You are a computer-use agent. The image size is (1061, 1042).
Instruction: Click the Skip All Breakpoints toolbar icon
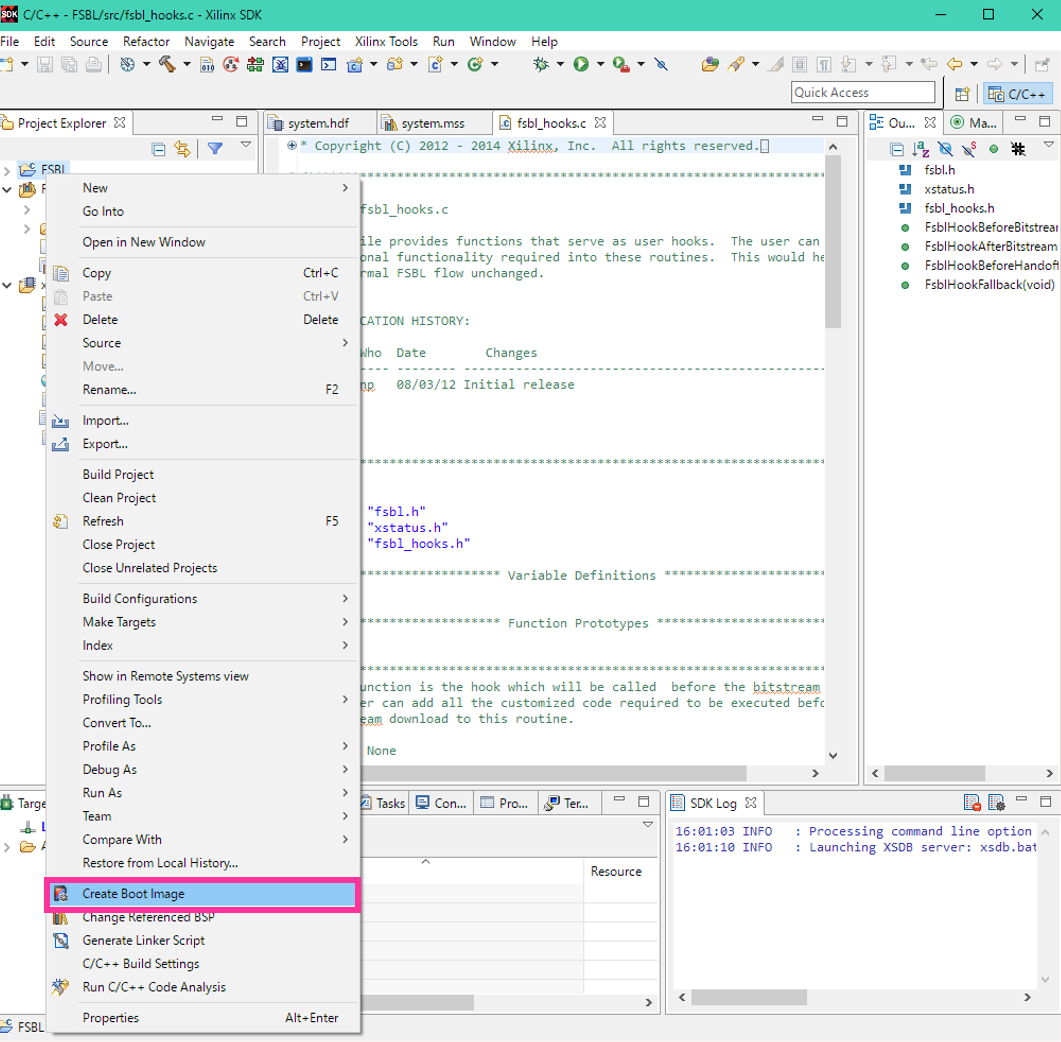[661, 64]
